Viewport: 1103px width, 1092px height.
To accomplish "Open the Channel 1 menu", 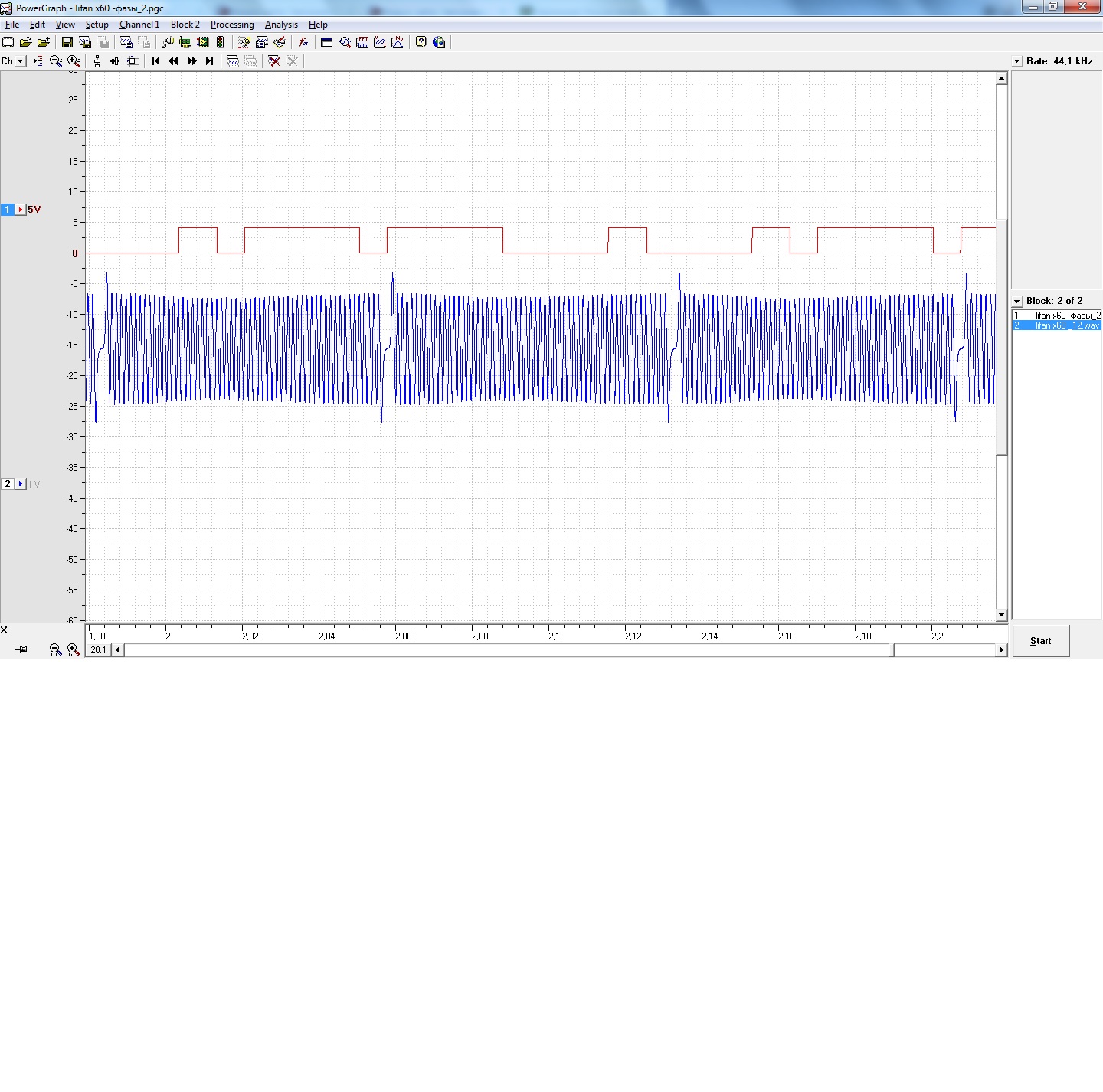I will (x=139, y=25).
